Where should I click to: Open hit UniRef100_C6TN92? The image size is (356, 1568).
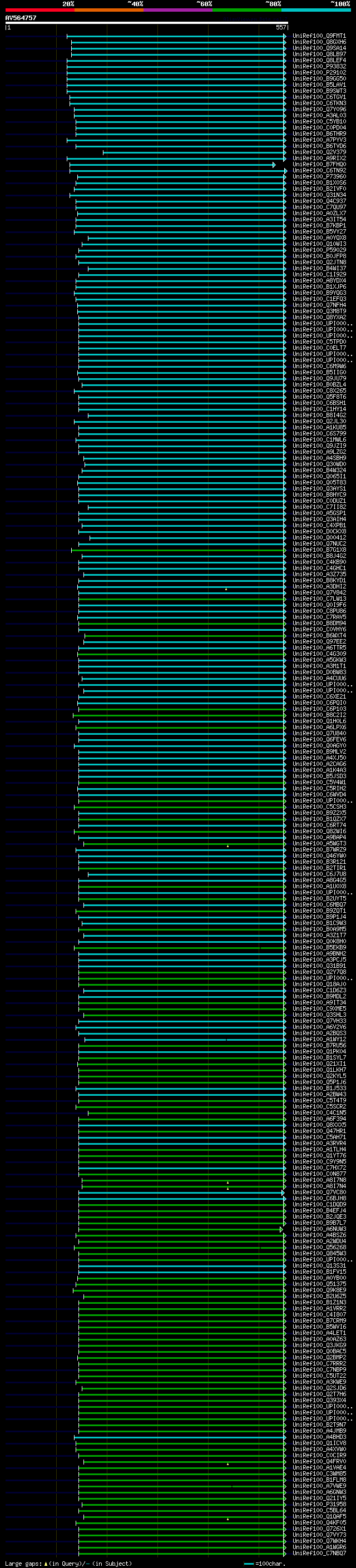(x=319, y=170)
